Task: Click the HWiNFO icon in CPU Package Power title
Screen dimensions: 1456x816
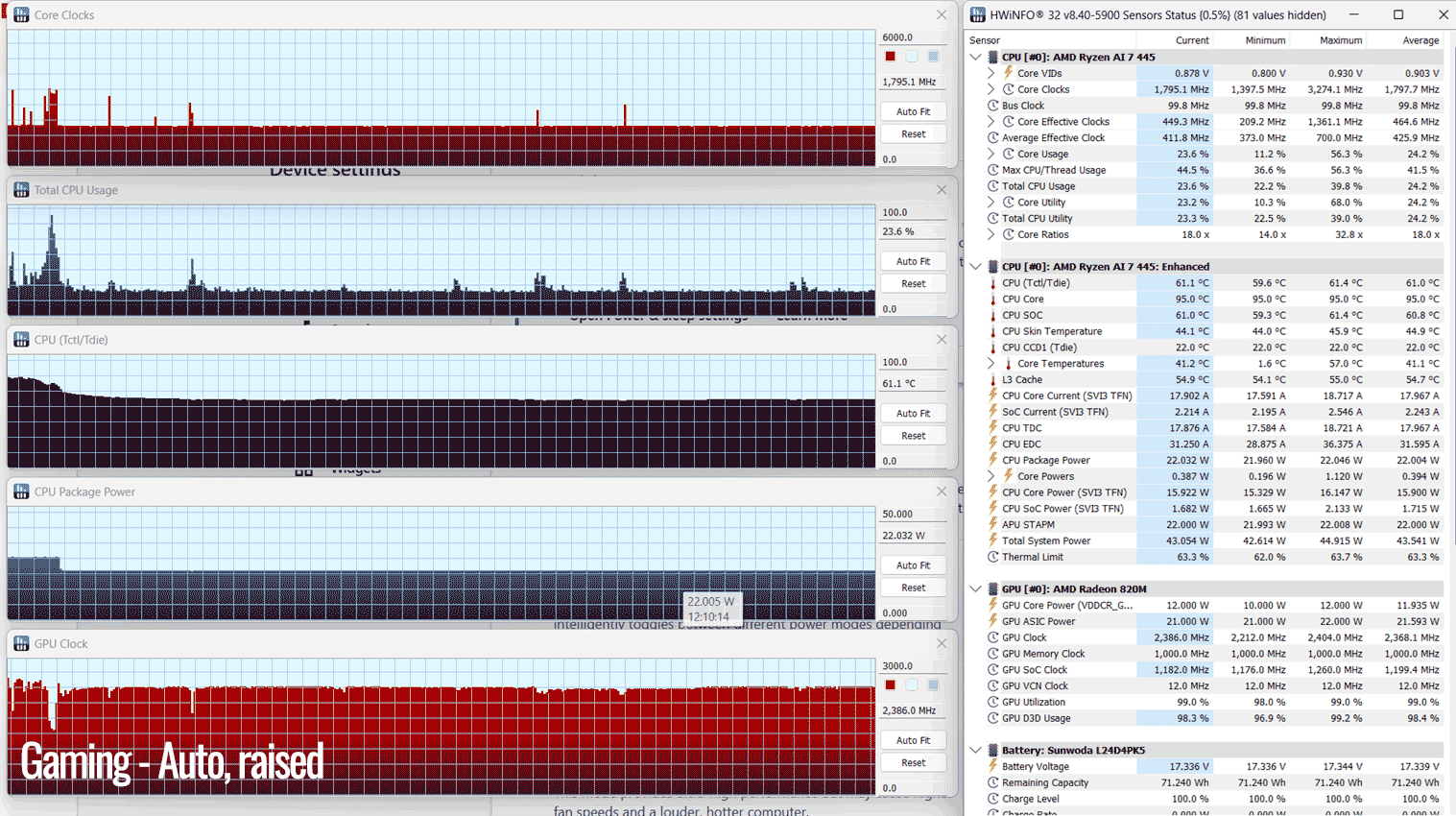Action: (x=21, y=492)
